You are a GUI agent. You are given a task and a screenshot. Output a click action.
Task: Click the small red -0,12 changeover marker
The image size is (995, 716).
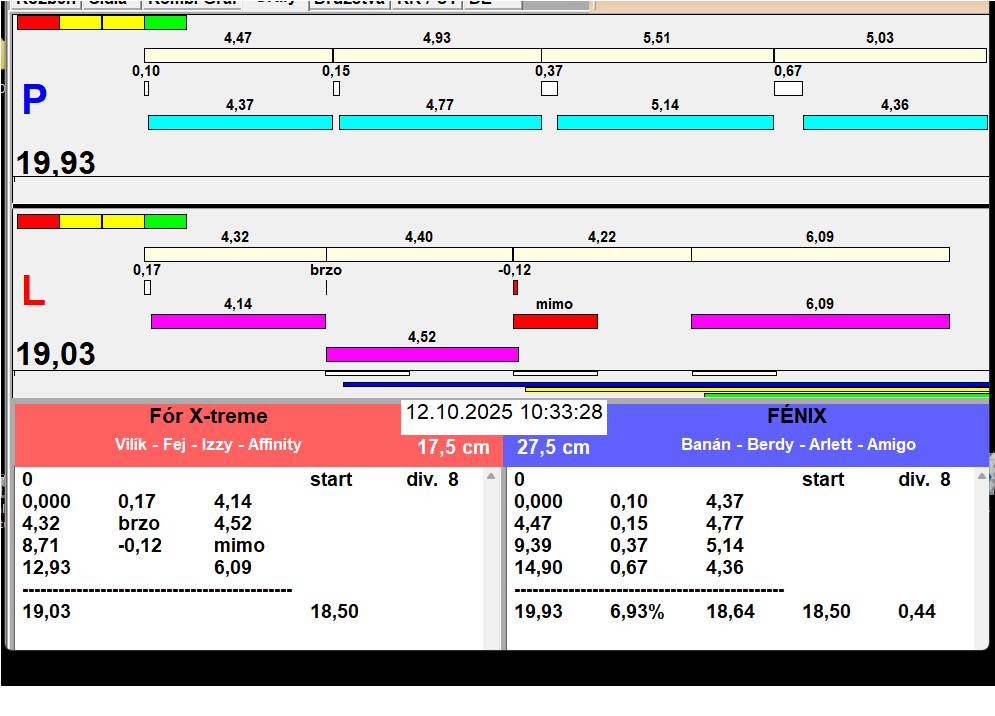pos(515,287)
